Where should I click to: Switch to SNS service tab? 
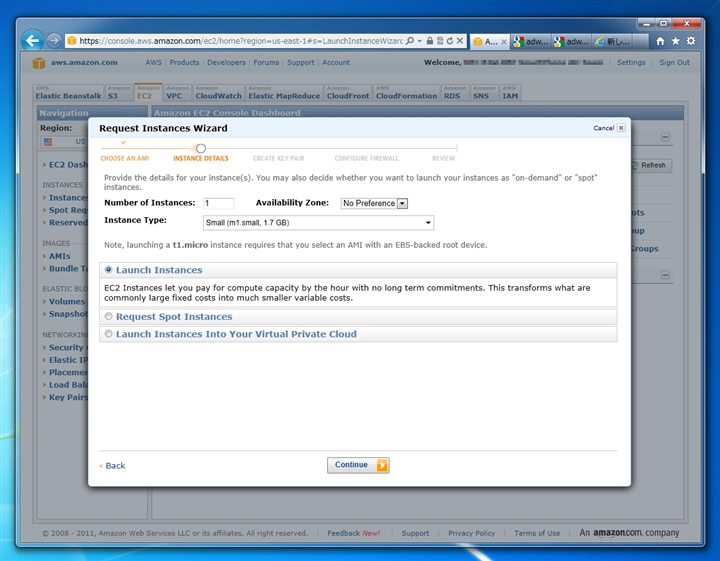(x=484, y=93)
